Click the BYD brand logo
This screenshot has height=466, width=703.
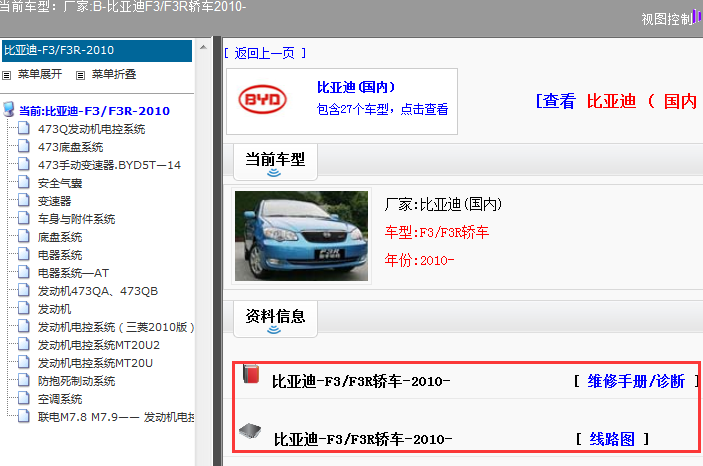[x=263, y=99]
